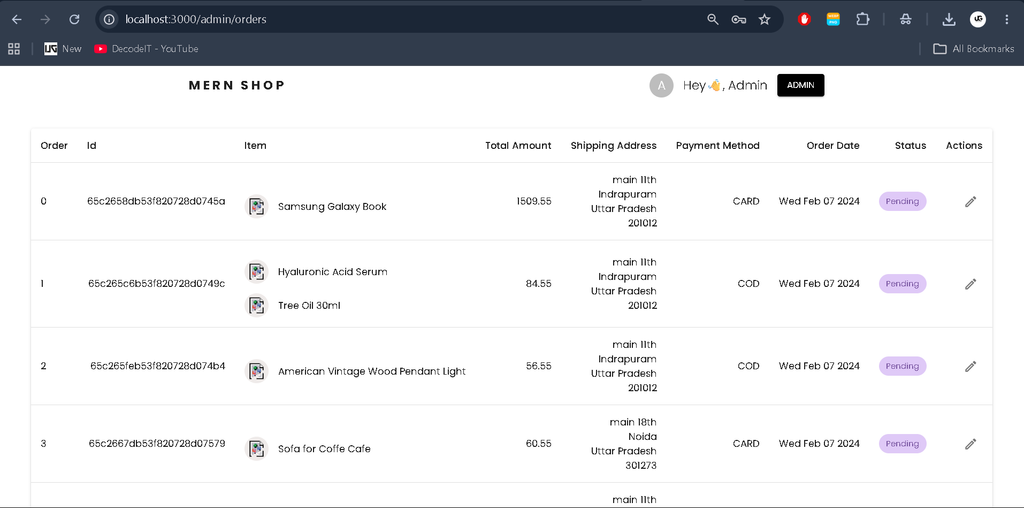Click the Tree Oil 30ml product thumbnail
Screen dimensions: 1024x508
point(257,305)
